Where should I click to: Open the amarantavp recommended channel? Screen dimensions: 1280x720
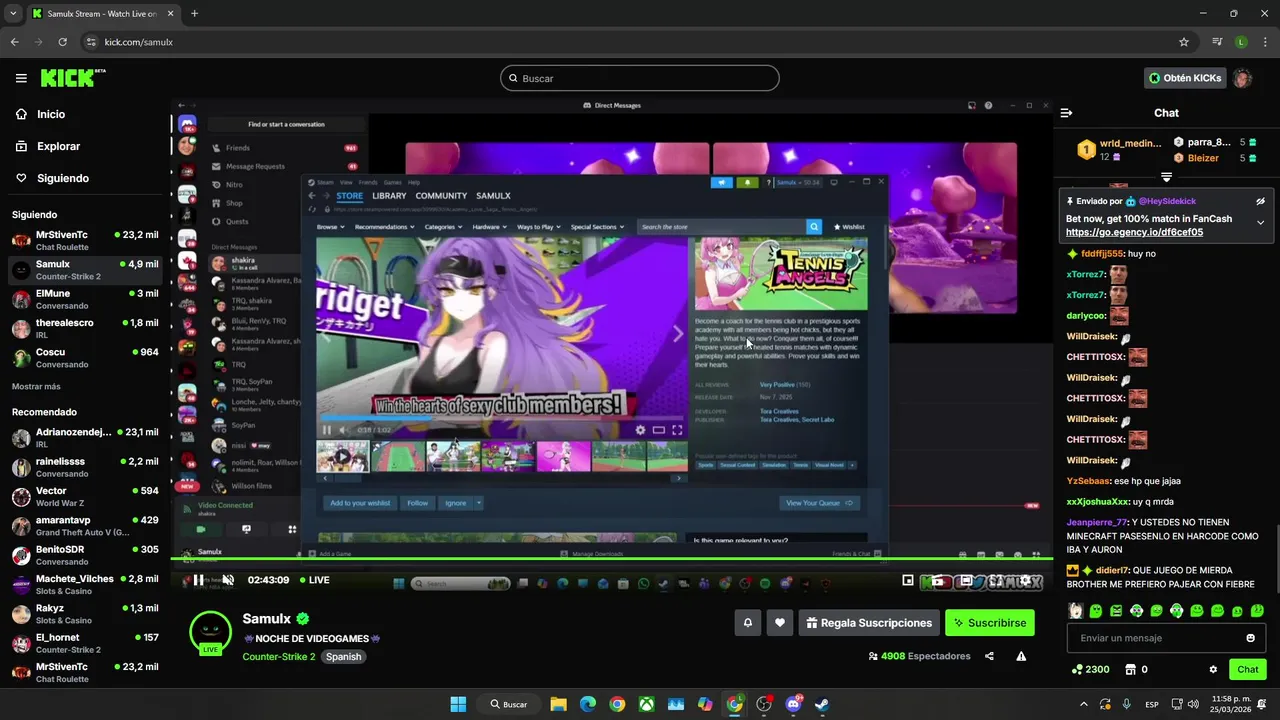[85, 526]
